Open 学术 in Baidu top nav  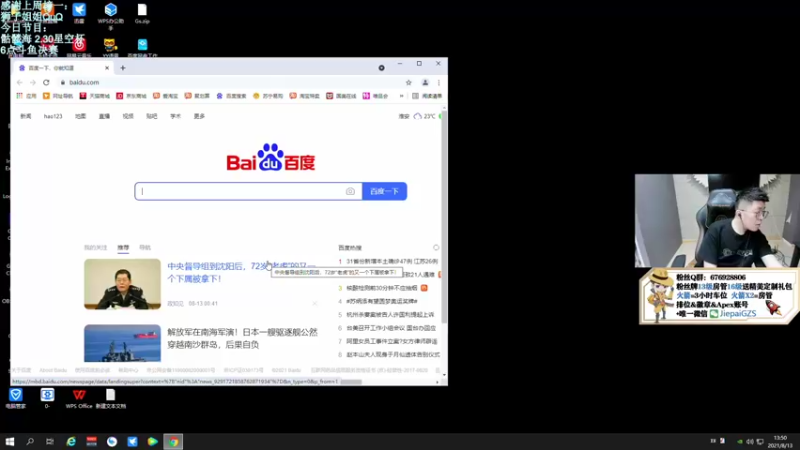[176, 116]
